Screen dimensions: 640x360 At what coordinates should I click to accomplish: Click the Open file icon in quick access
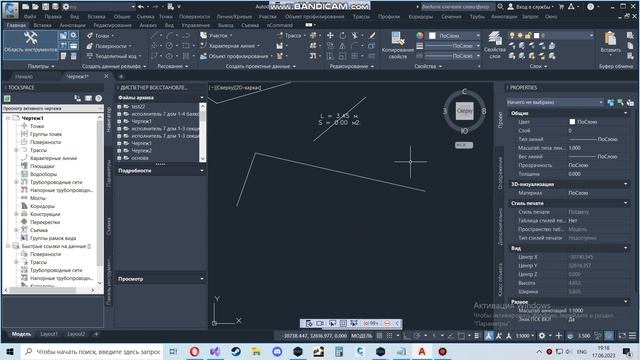[35, 7]
